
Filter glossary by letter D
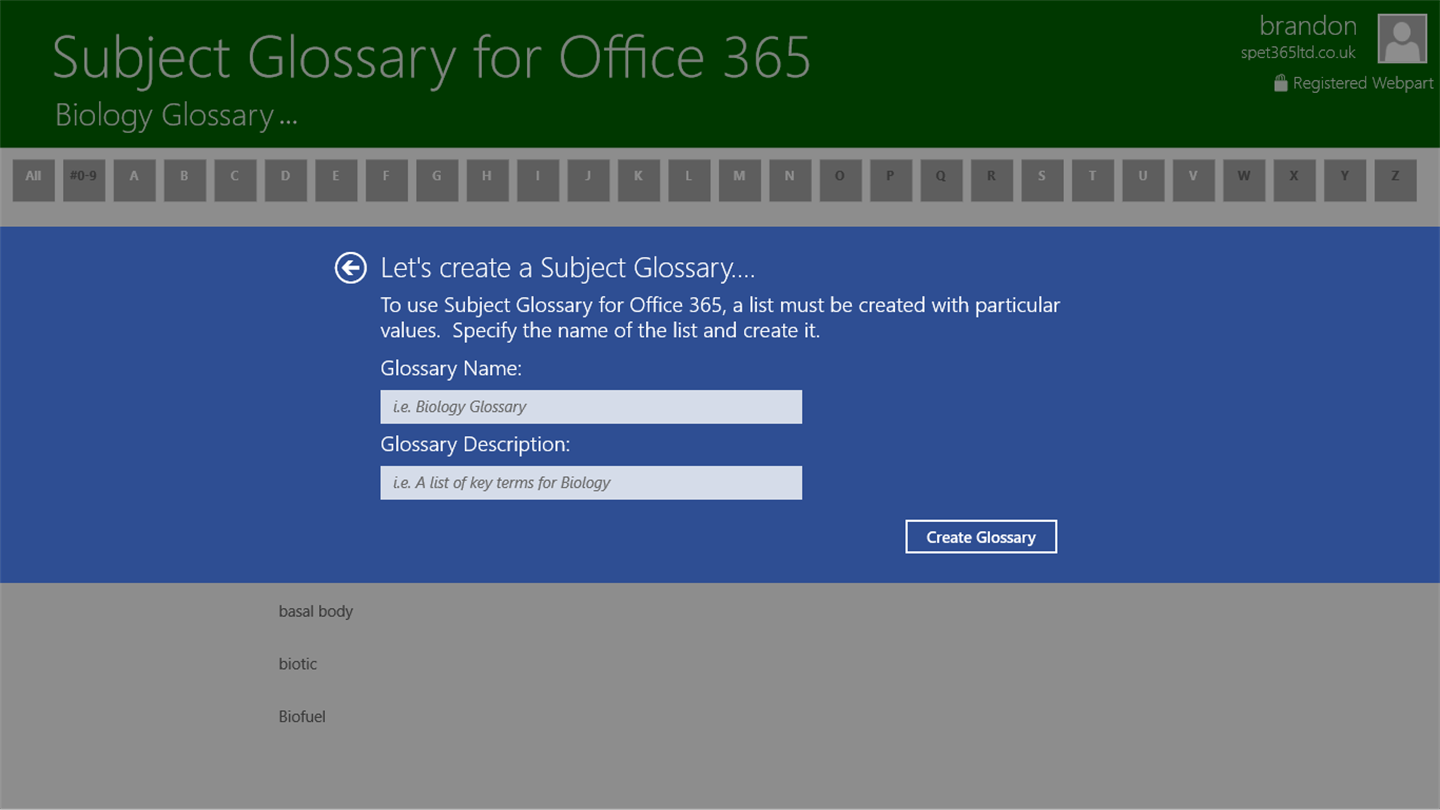point(285,181)
